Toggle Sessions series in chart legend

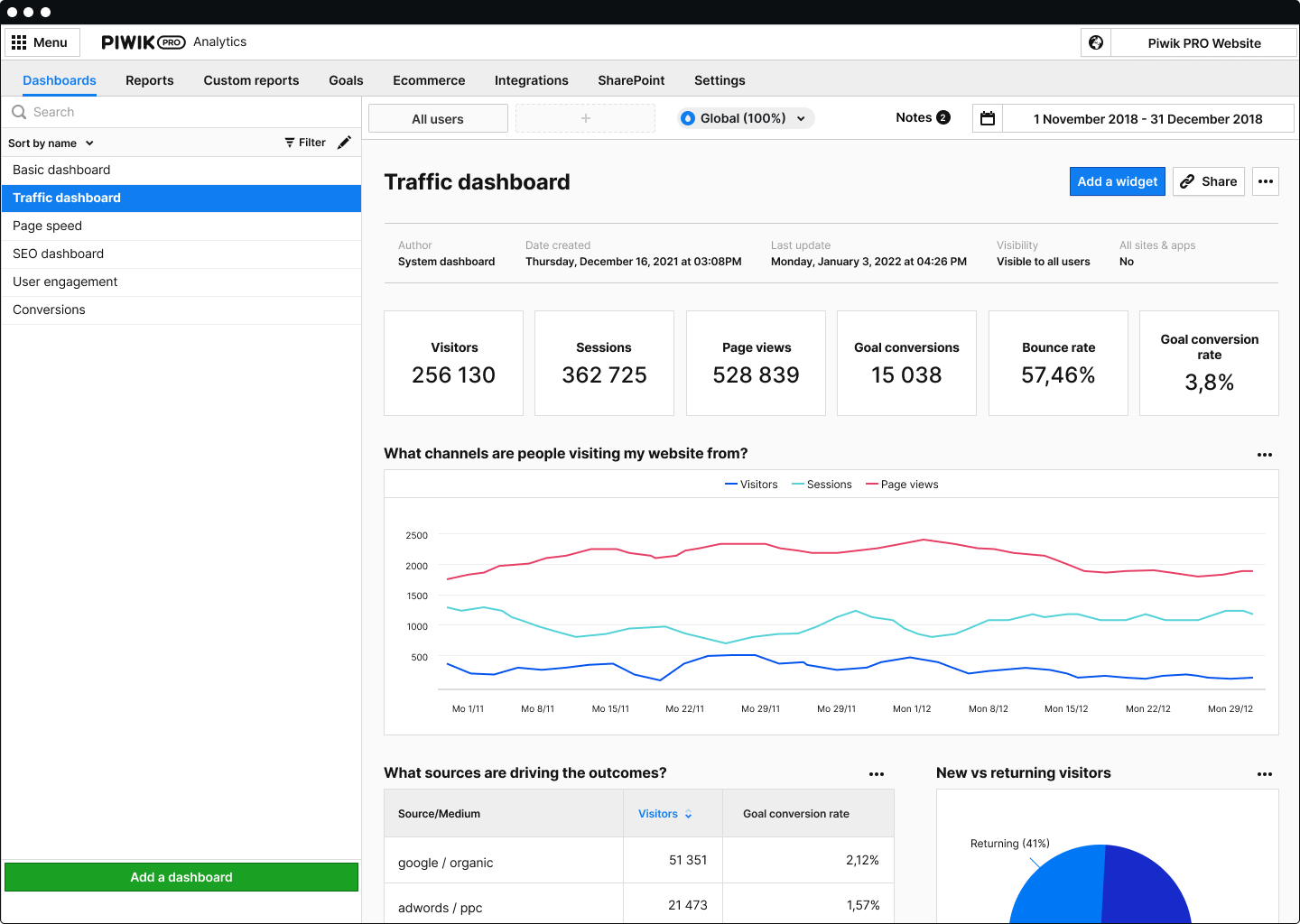[x=822, y=485]
